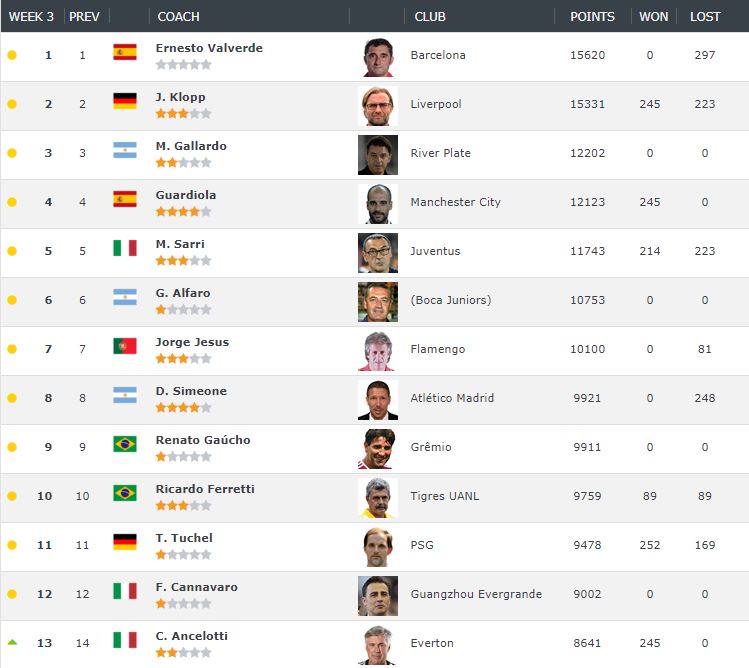Viewport: 749px width, 668px height.
Task: Click the Italy flag next to M. Sarri
Action: (x=125, y=248)
